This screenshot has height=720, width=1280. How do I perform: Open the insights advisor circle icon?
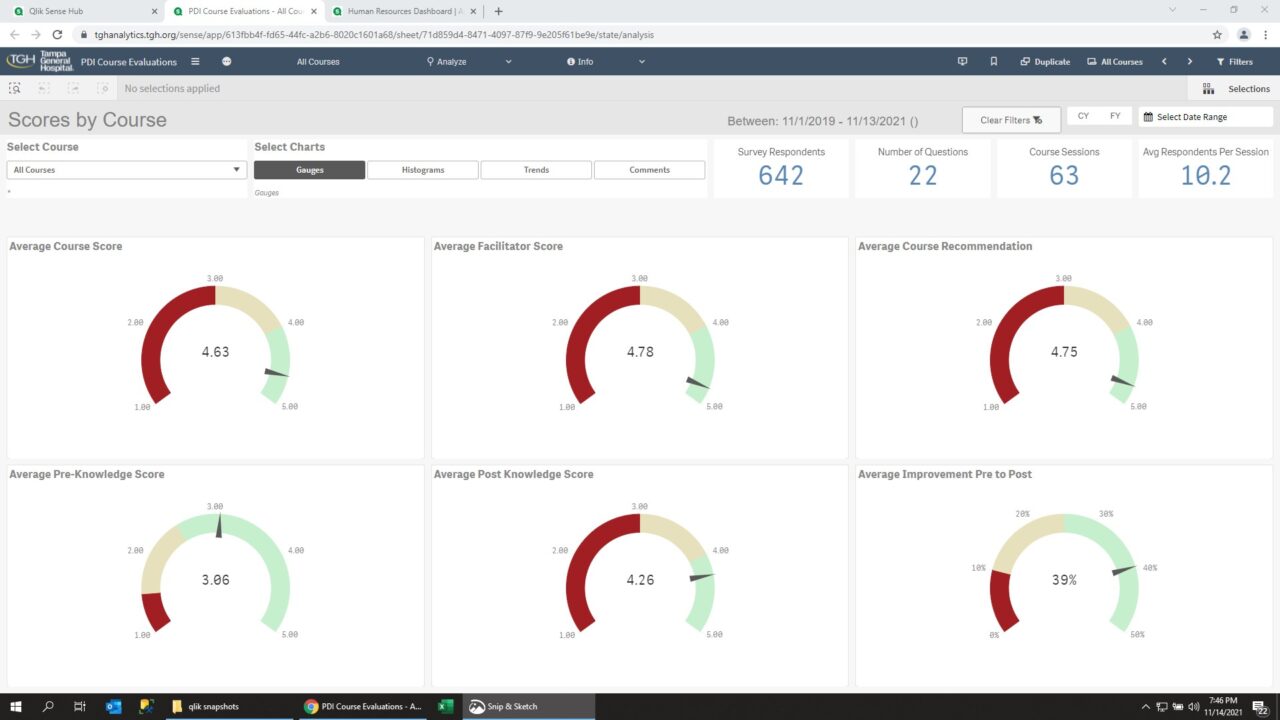click(x=225, y=61)
